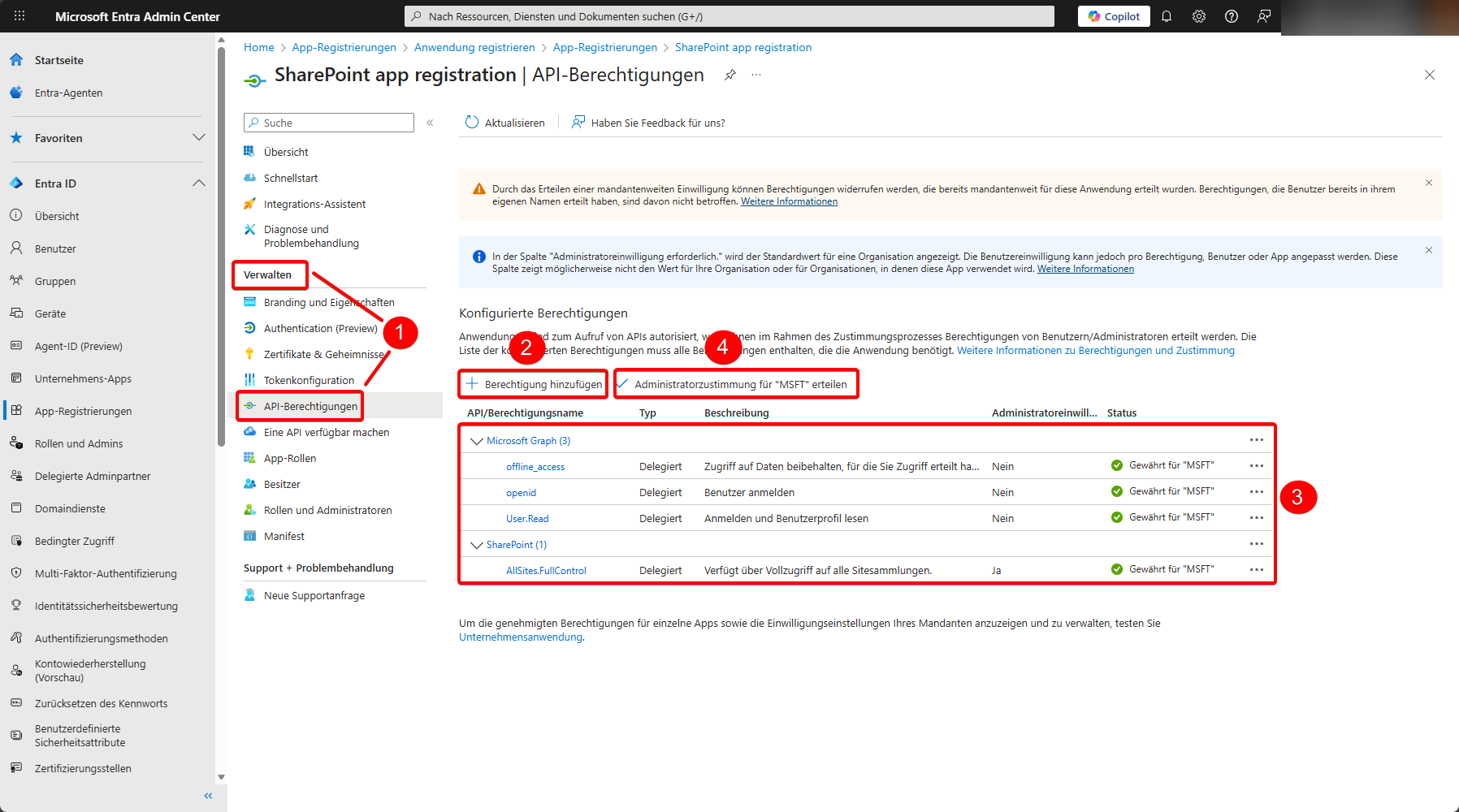The height and width of the screenshot is (812, 1459).
Task: Collapse the Microsoft Graph permissions group
Action: coord(477,441)
